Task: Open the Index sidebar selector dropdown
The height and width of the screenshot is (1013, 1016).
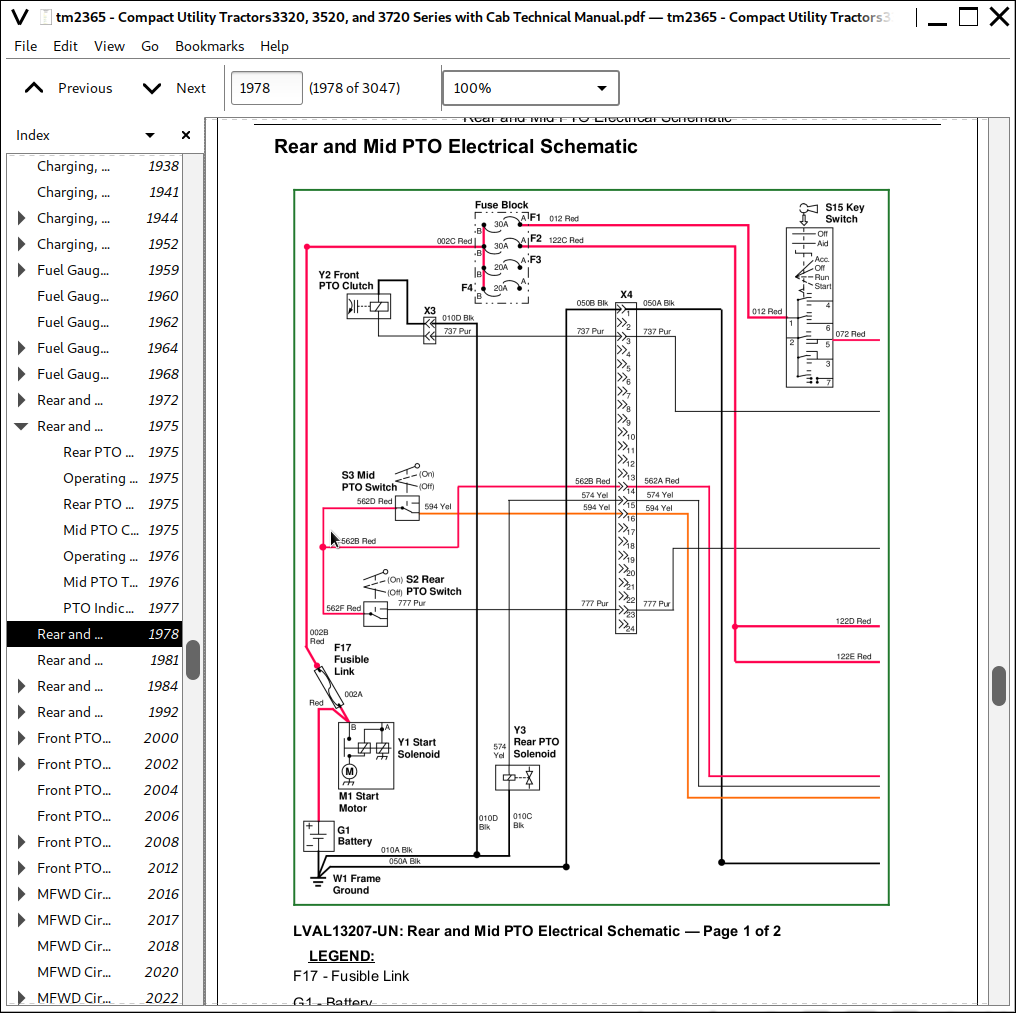Action: point(150,135)
